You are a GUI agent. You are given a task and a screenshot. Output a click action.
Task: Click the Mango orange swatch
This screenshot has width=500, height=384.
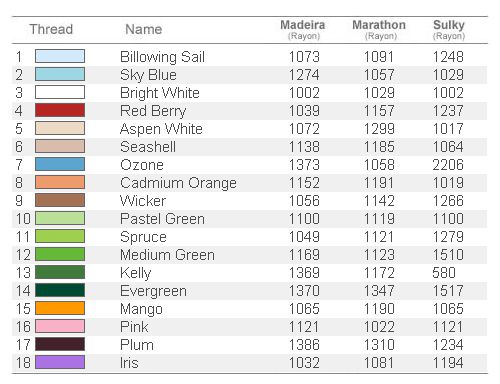click(x=60, y=308)
